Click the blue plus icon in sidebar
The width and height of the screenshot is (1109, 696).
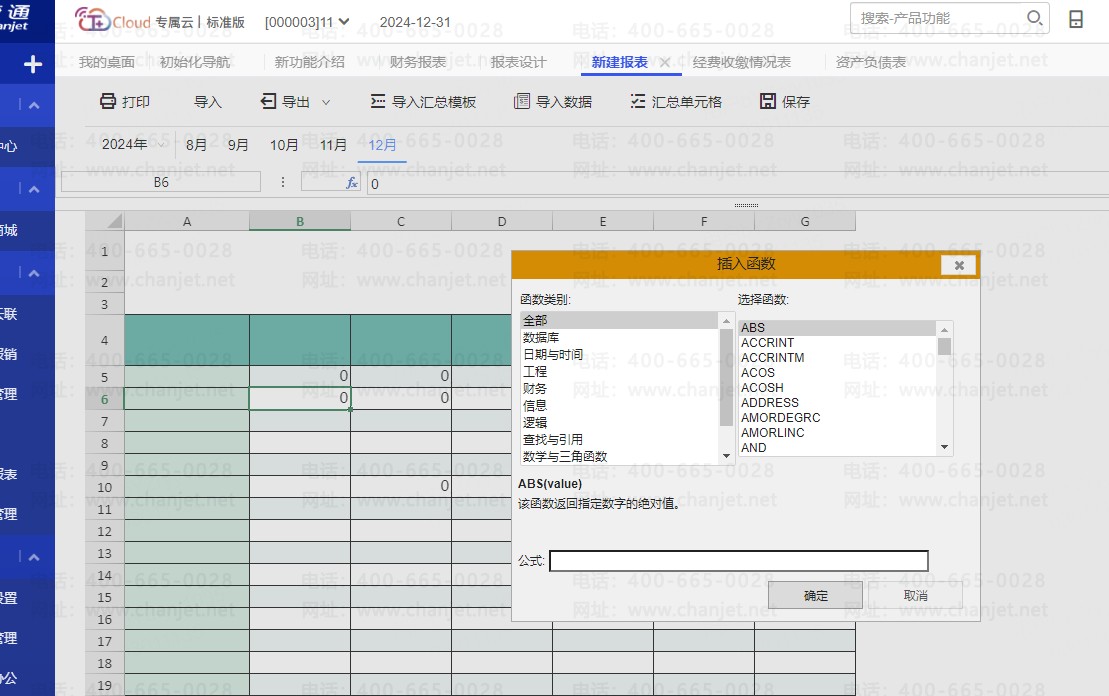coord(33,65)
